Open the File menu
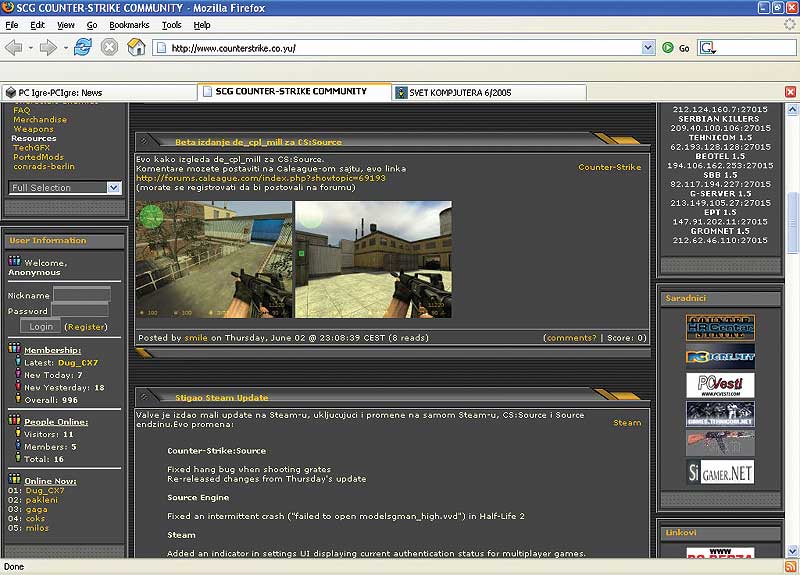 pos(12,25)
